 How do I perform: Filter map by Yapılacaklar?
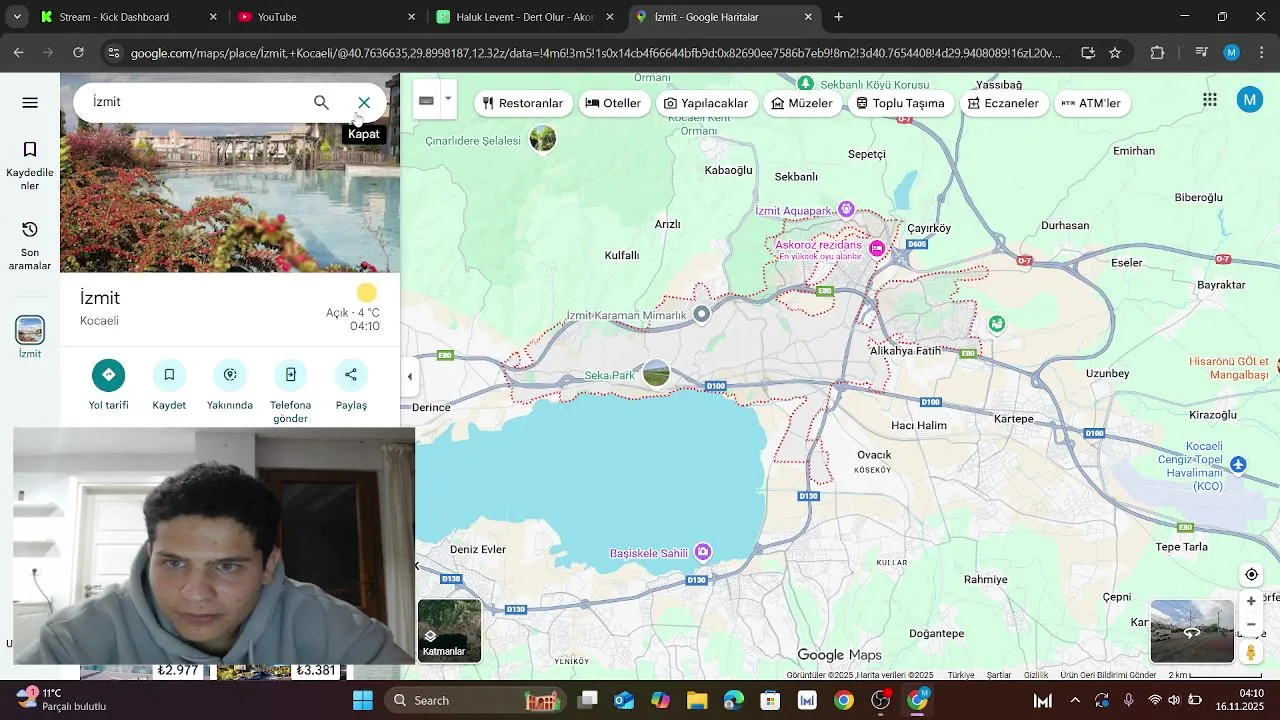(706, 103)
